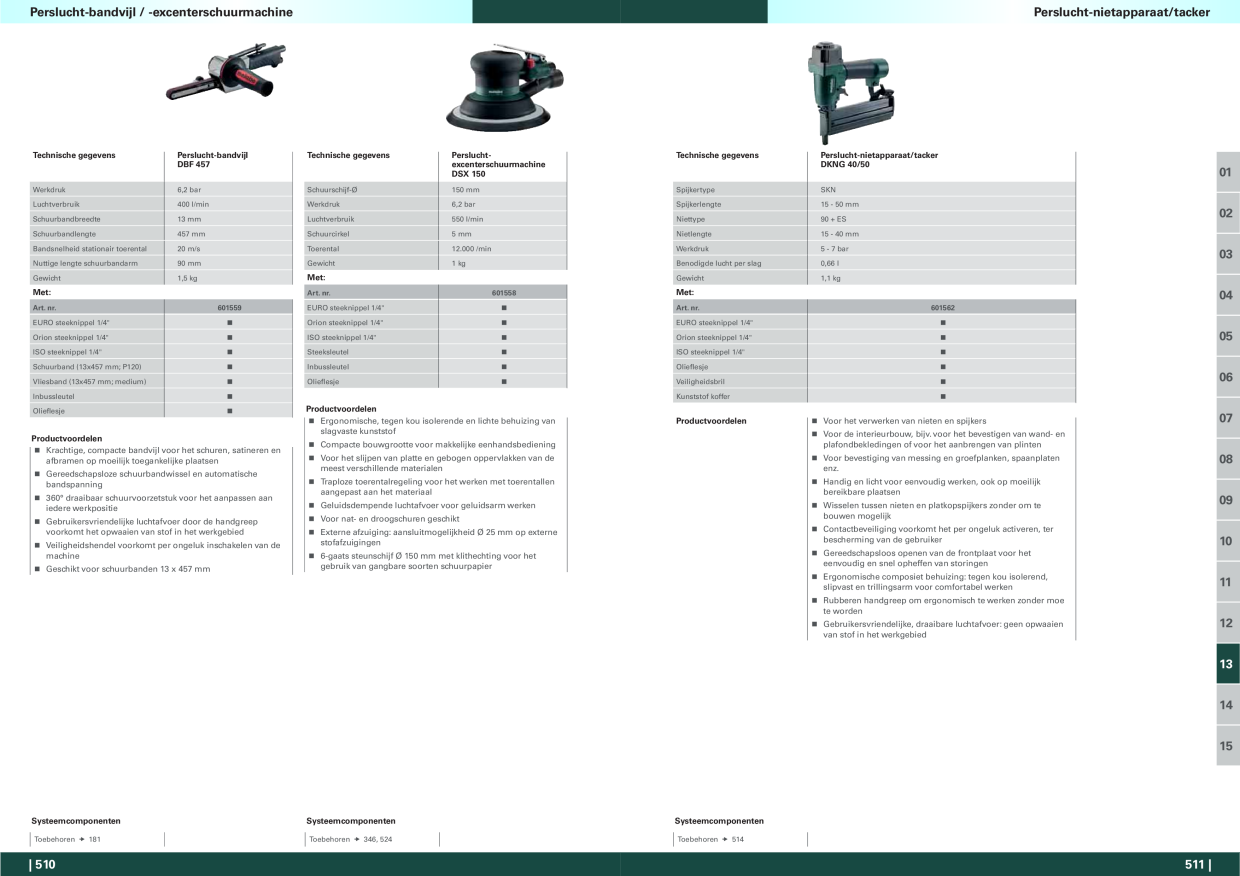Click 'Vliesband (13x457 mm; medium)' row
This screenshot has height=876, width=1240.
click(x=161, y=381)
